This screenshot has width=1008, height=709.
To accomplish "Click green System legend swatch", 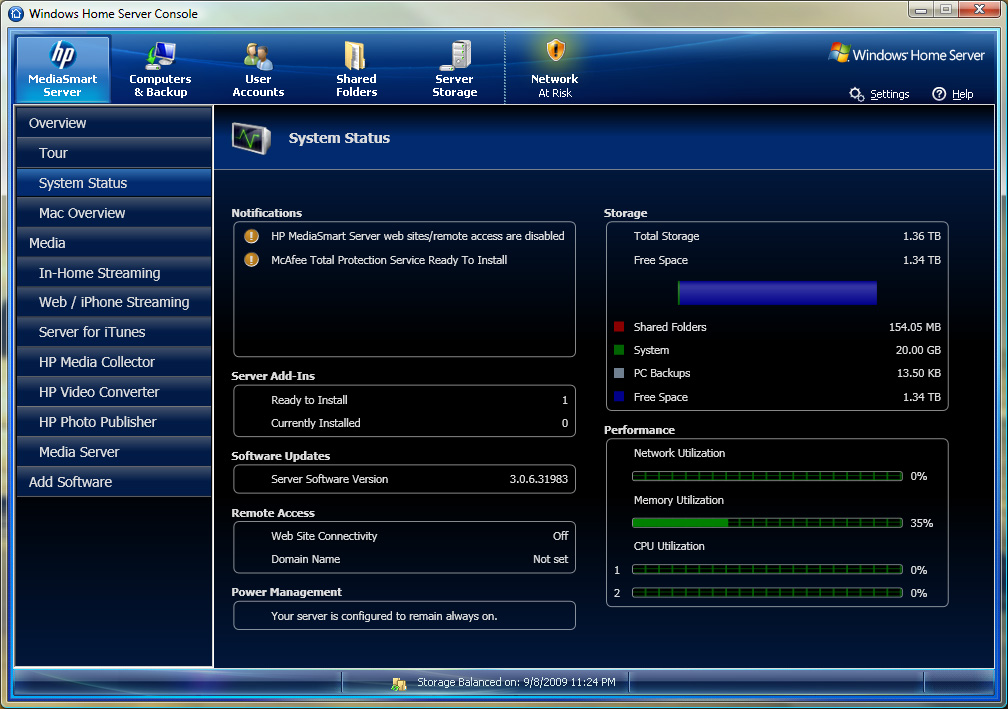I will point(619,350).
